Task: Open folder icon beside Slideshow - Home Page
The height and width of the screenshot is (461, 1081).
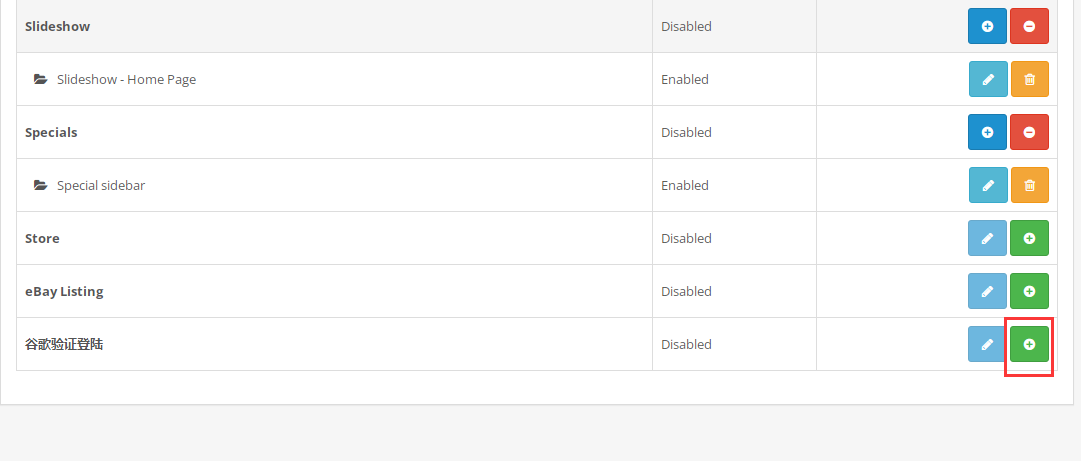Action: pyautogui.click(x=41, y=79)
